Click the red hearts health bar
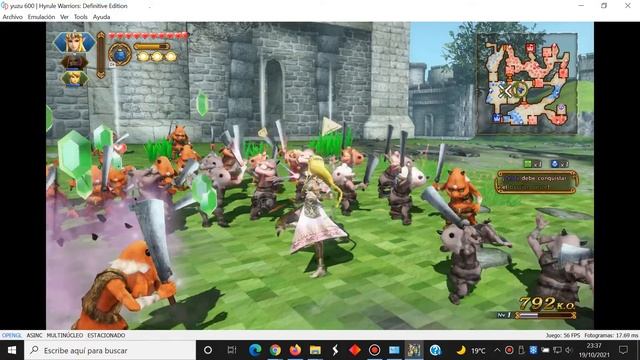The width and height of the screenshot is (640, 360). (x=148, y=36)
